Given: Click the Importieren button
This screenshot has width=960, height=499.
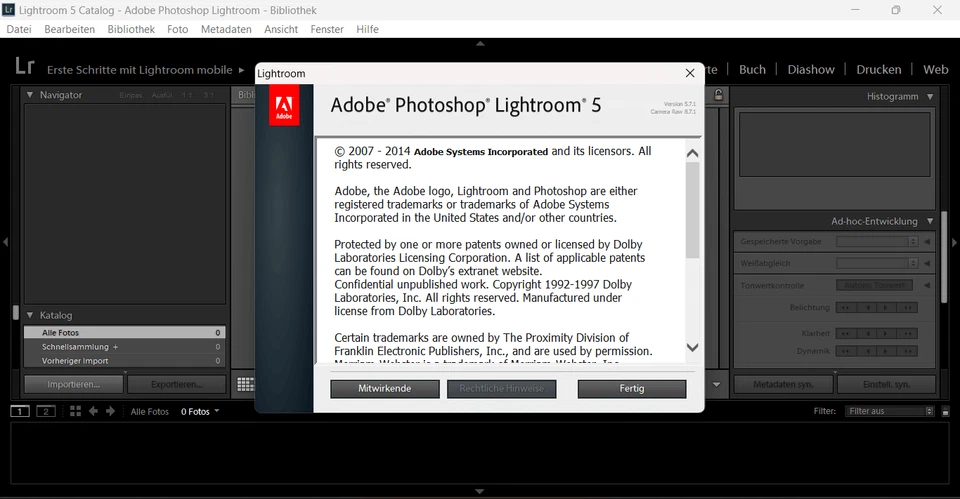Looking at the screenshot, I should [x=73, y=385].
